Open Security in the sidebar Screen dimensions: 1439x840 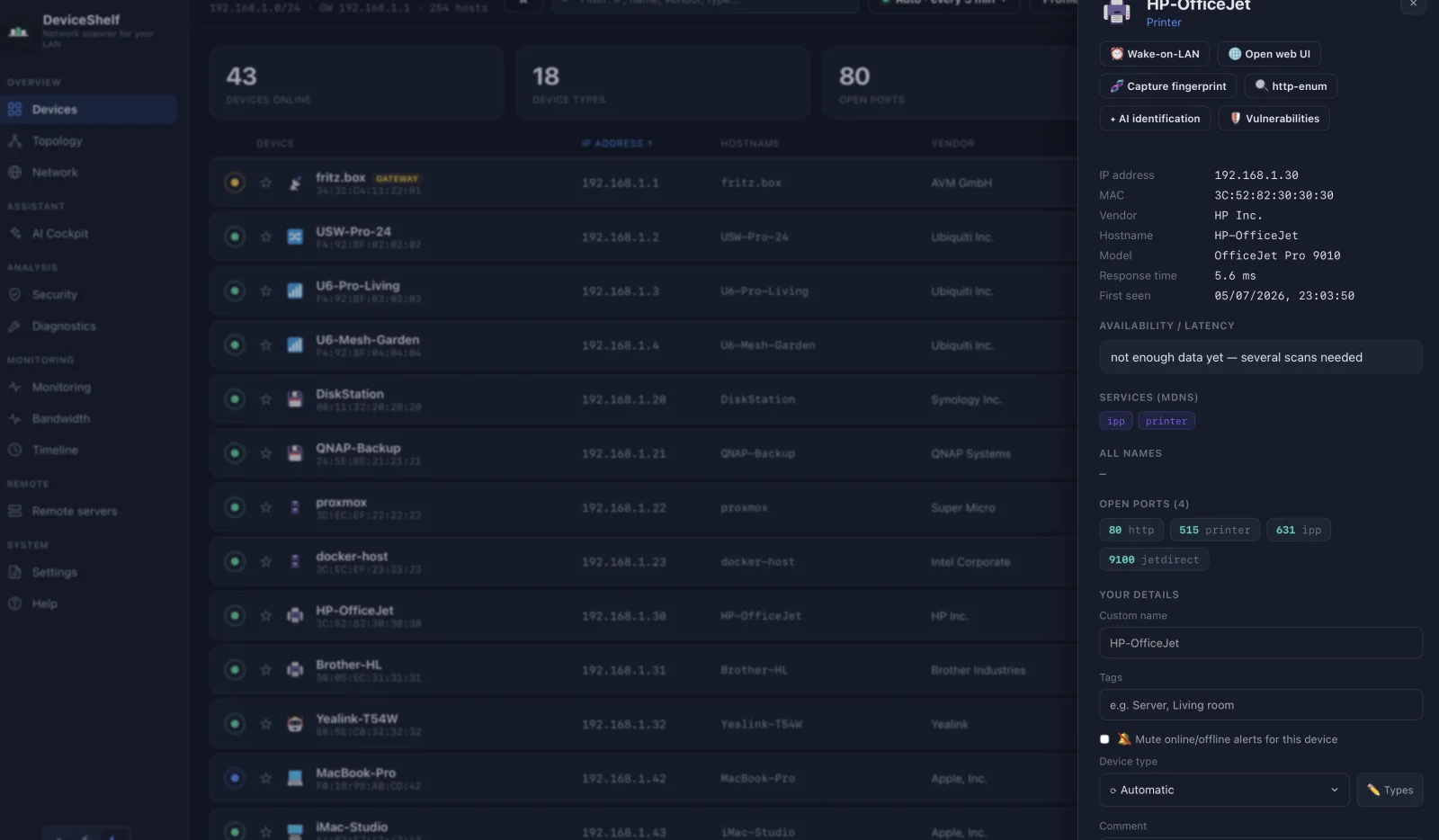(x=88, y=295)
